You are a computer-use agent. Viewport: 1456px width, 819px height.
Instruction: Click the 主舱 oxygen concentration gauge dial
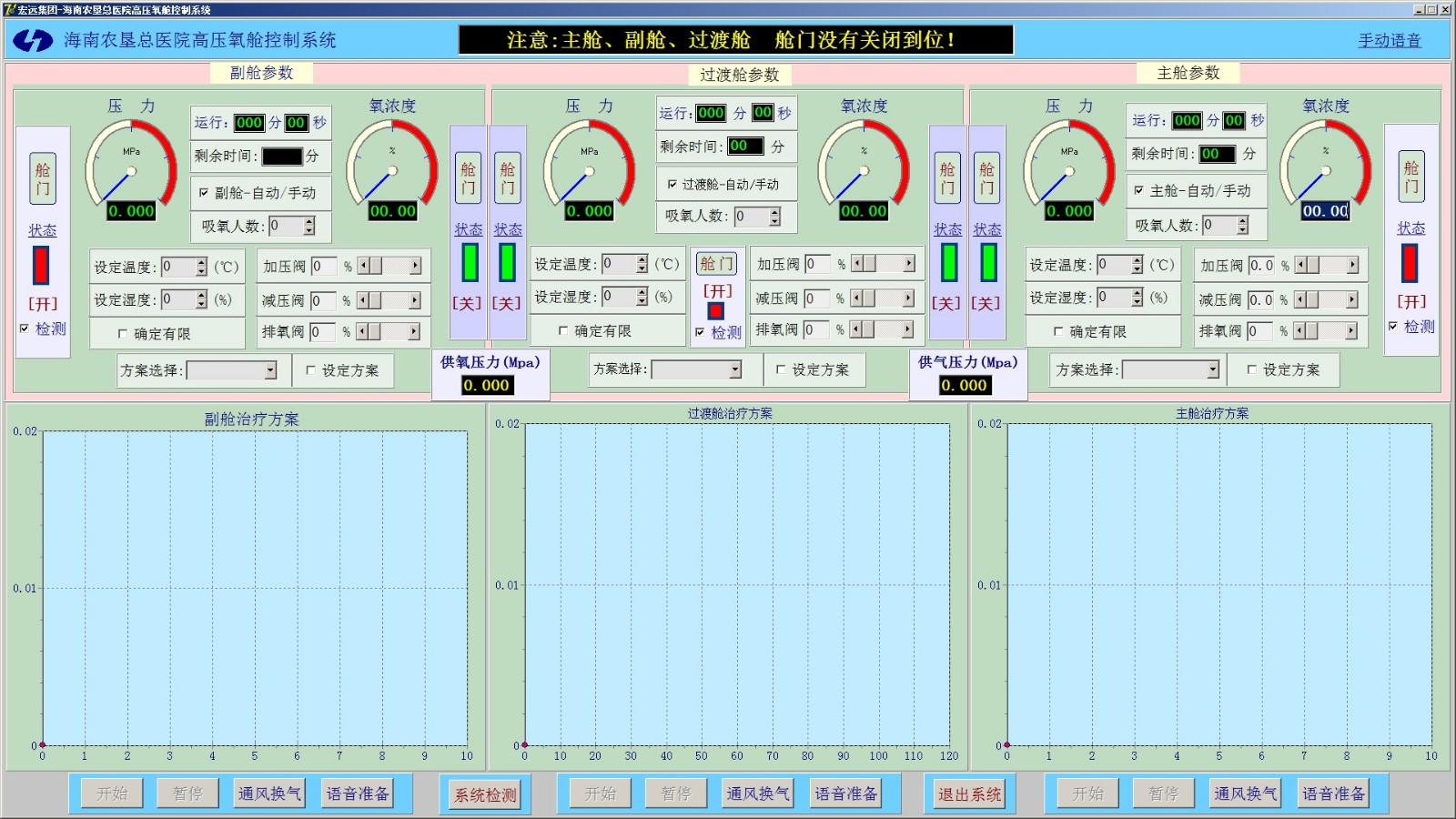(x=1326, y=164)
